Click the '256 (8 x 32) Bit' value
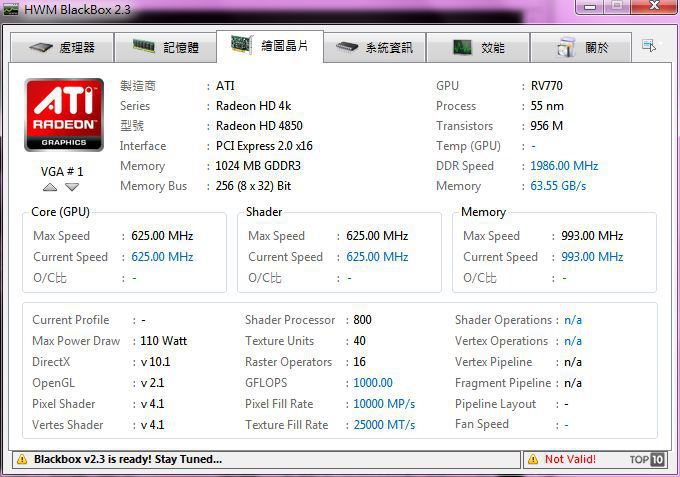680x477 pixels. tap(253, 186)
